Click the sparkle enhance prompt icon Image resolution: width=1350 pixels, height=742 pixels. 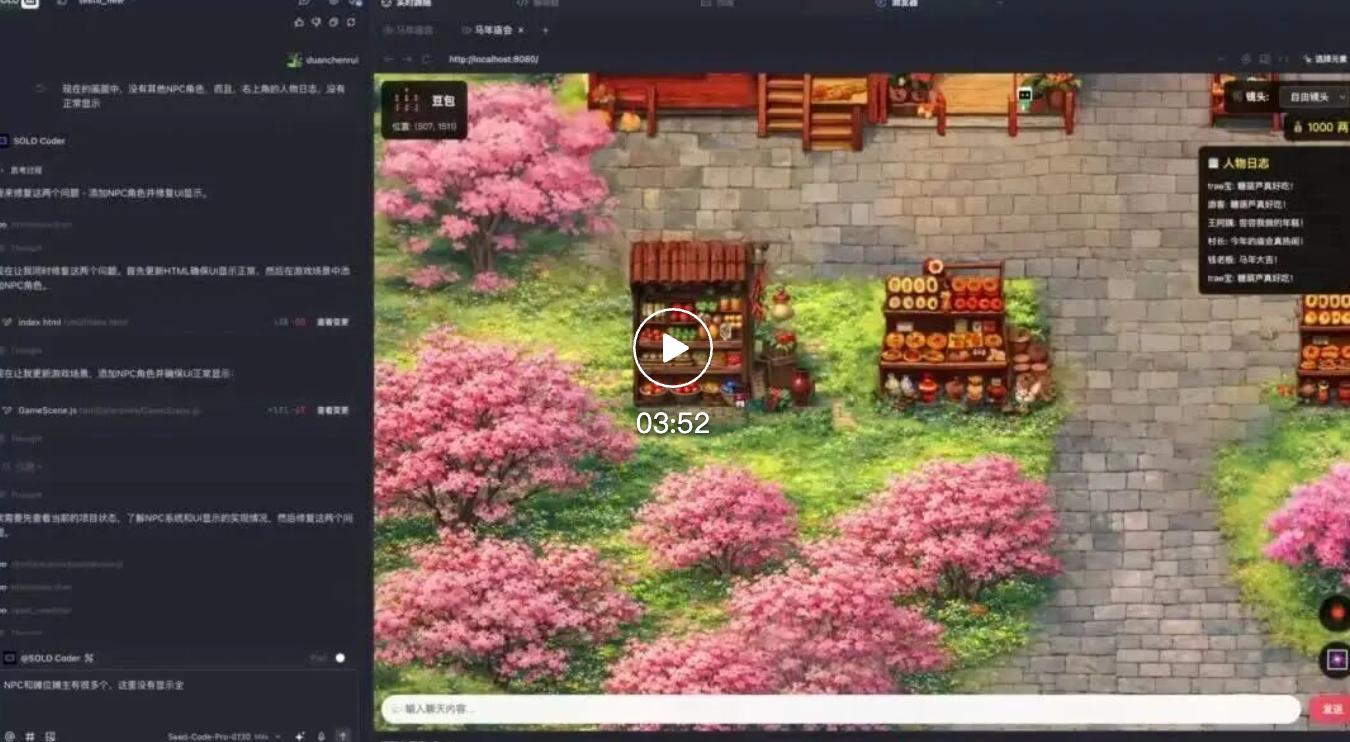coord(300,736)
